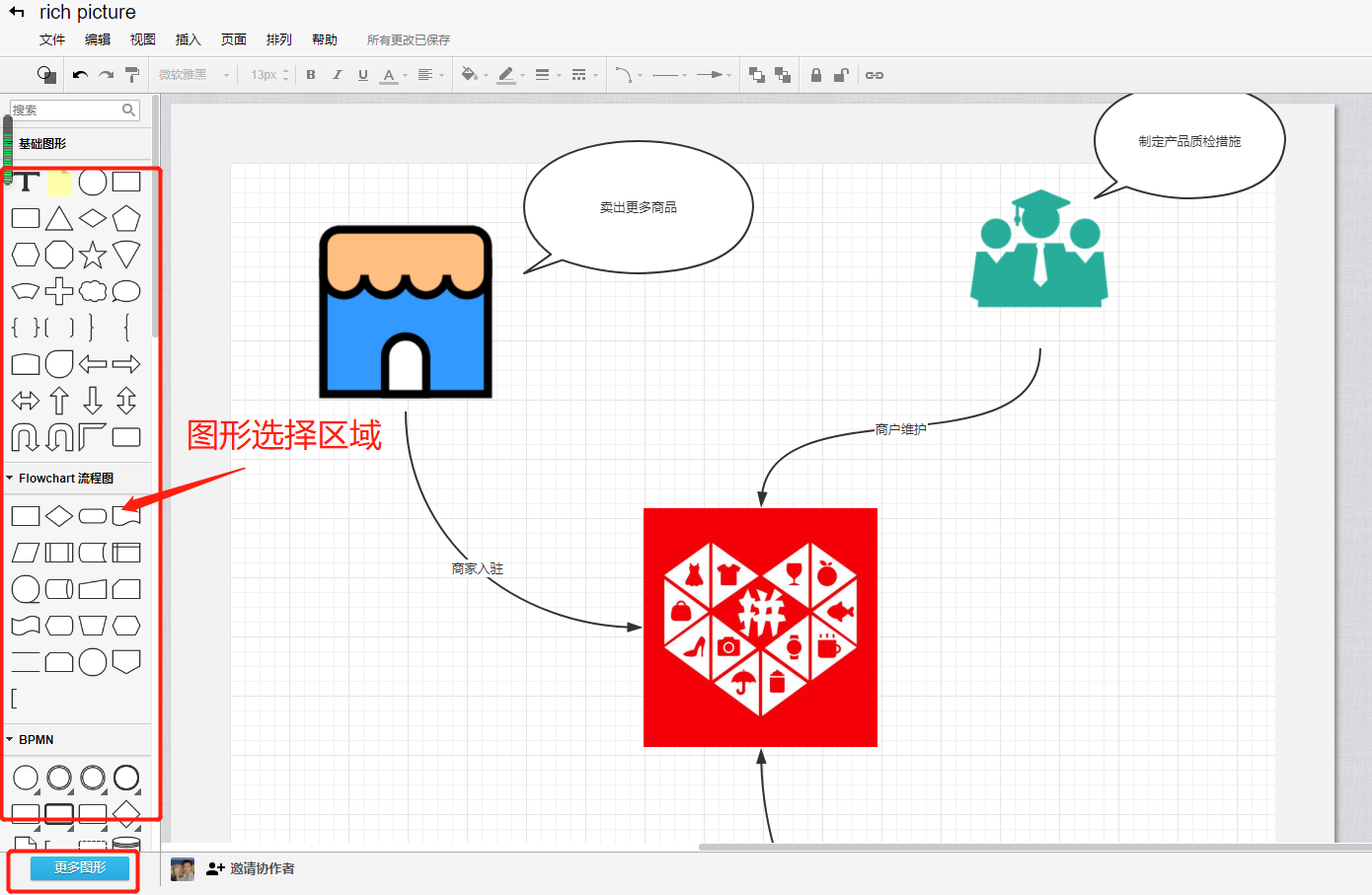The image size is (1372, 895).
Task: Open the connector type dropdown
Action: [x=629, y=75]
